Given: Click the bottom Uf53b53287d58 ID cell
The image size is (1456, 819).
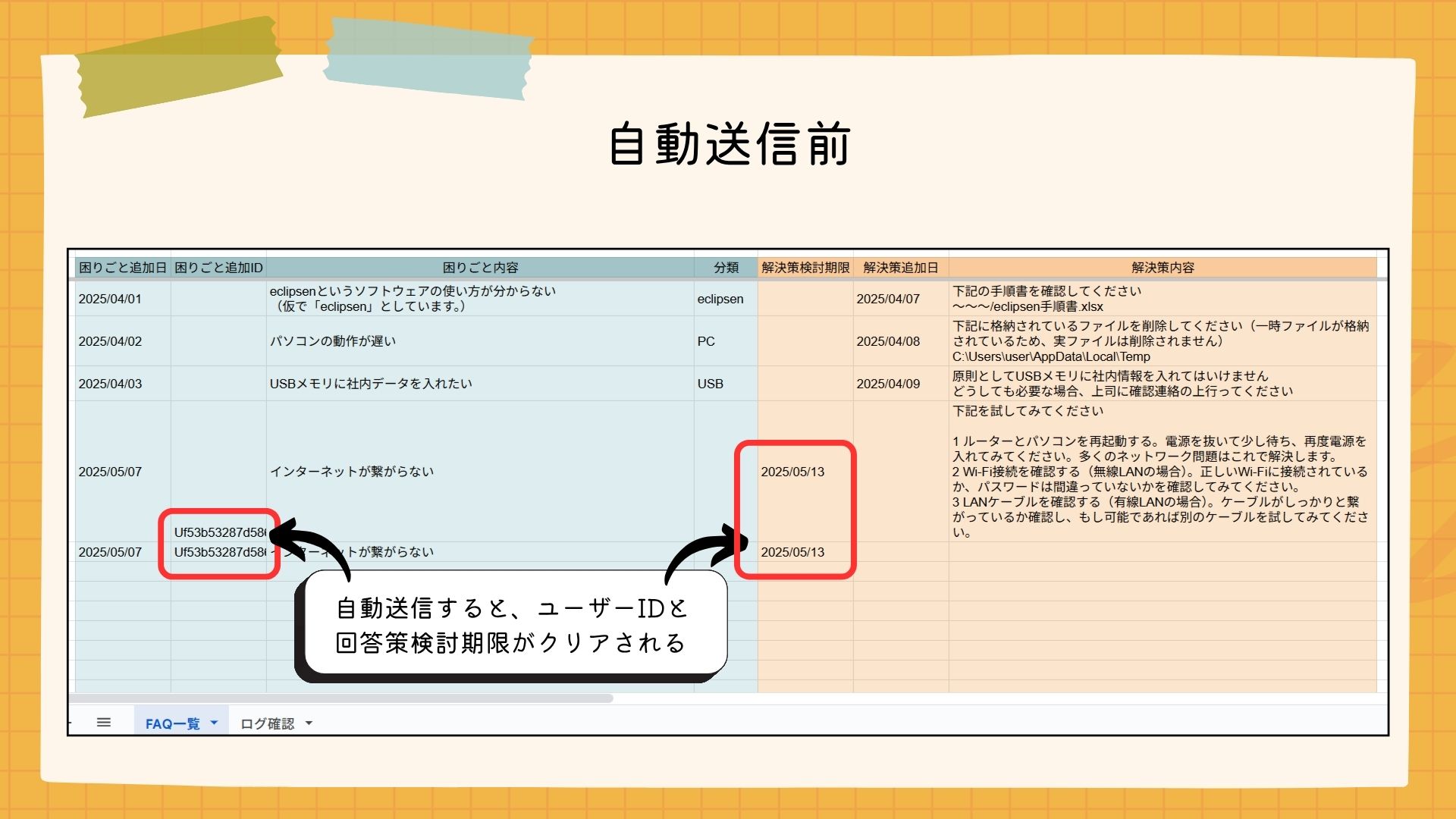Looking at the screenshot, I should (x=219, y=552).
